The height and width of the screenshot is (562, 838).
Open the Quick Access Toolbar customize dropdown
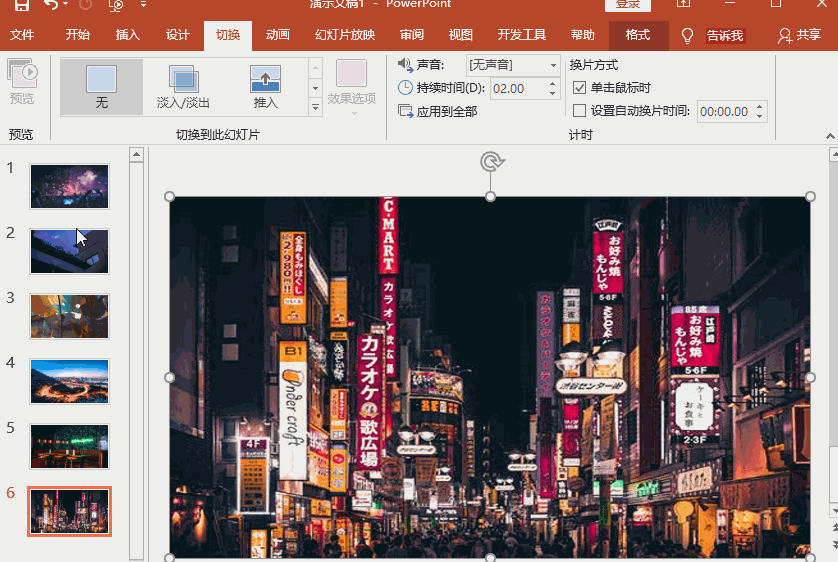click(x=143, y=5)
